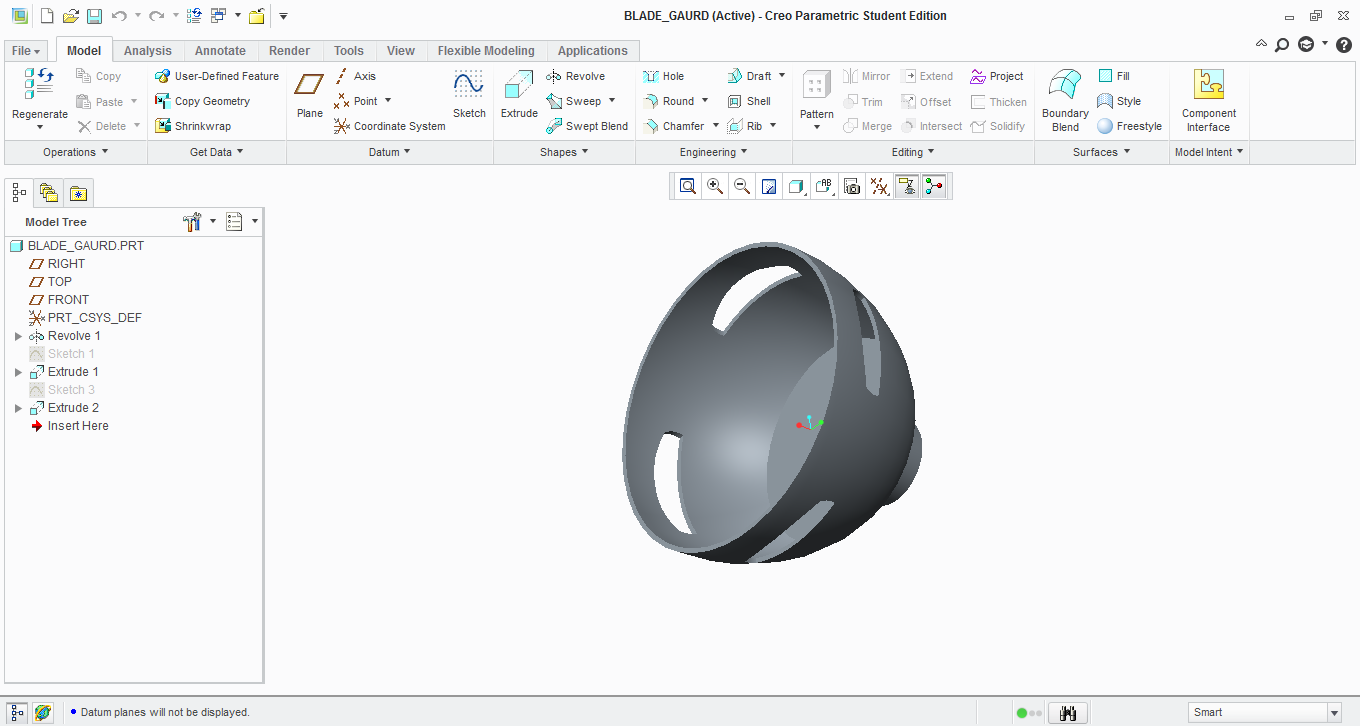The width and height of the screenshot is (1360, 726).
Task: Open a file with the folder icon
Action: [x=70, y=16]
